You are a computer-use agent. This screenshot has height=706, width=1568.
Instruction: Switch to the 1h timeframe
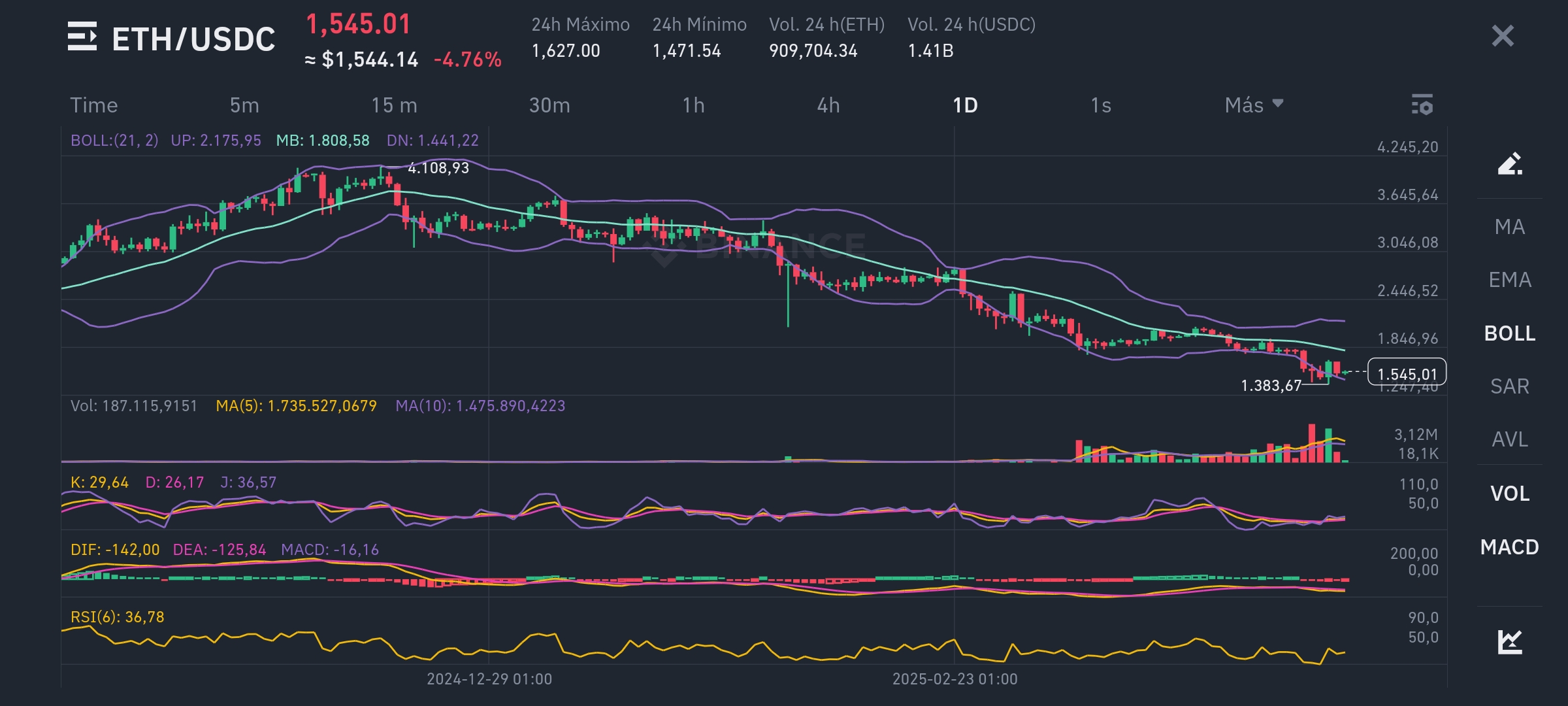tap(693, 105)
